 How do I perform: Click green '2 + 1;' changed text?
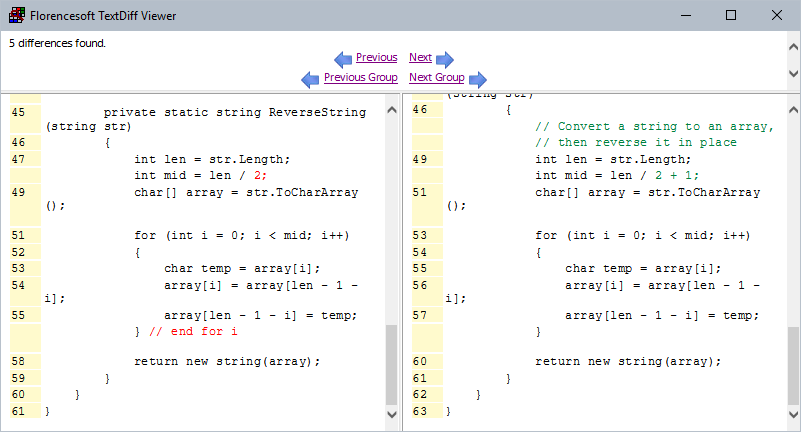(677, 175)
